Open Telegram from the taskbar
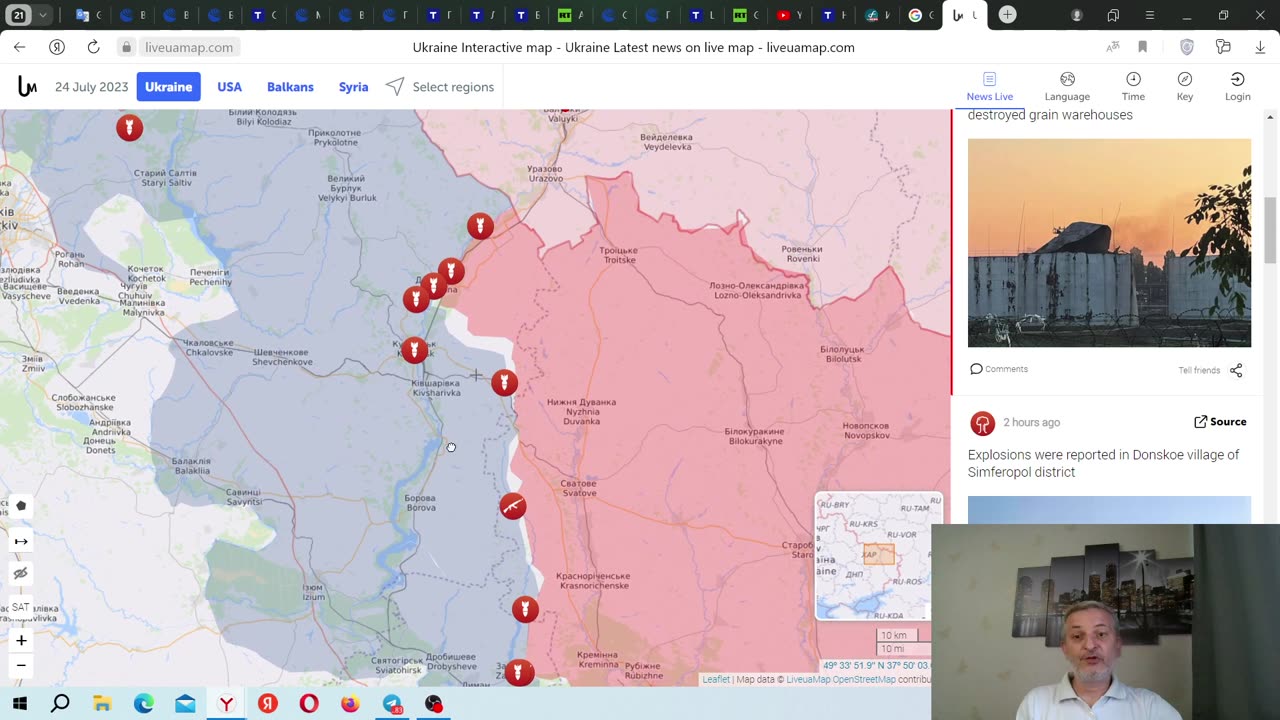This screenshot has height=720, width=1280. 392,704
